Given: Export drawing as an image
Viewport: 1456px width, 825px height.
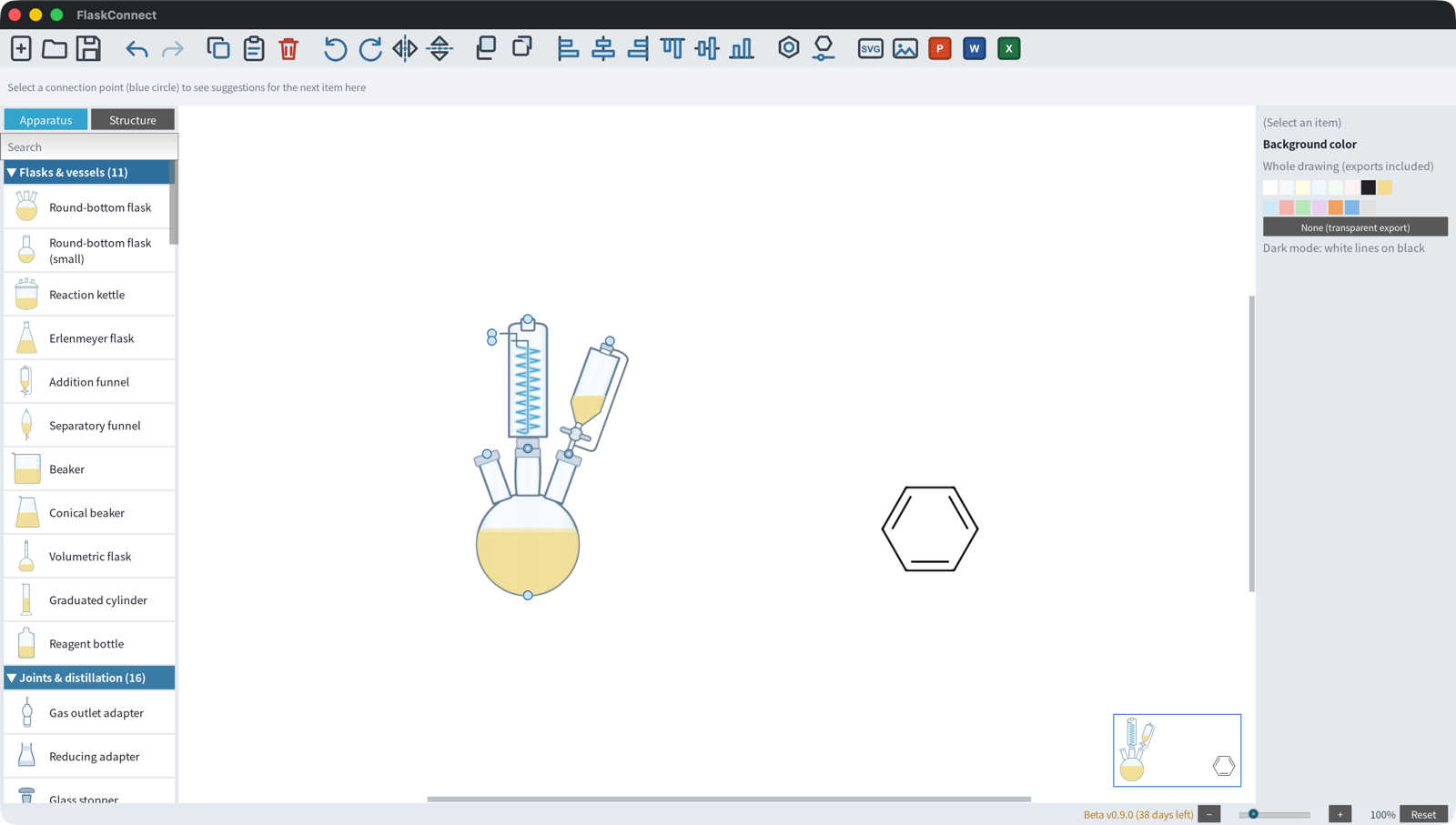Looking at the screenshot, I should (905, 48).
